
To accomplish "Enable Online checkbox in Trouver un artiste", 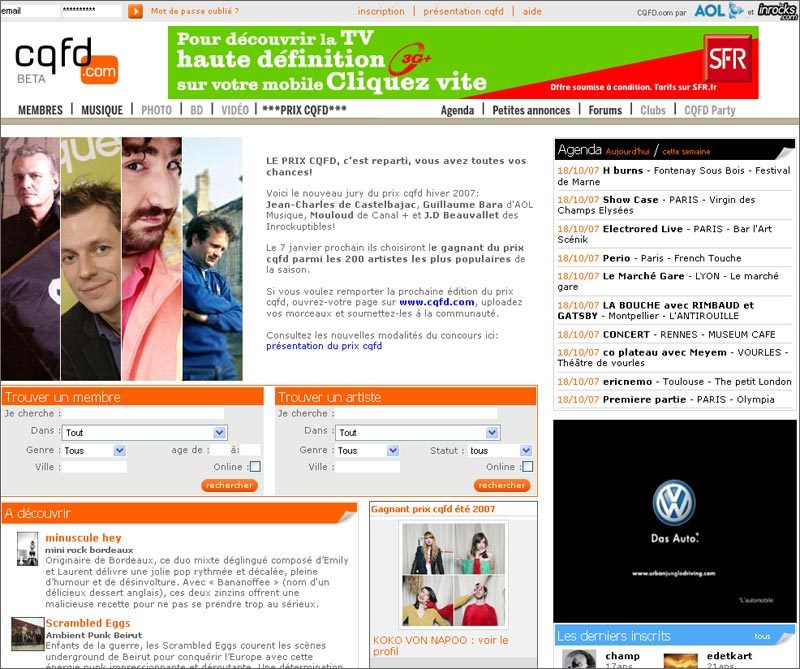I will coord(528,466).
